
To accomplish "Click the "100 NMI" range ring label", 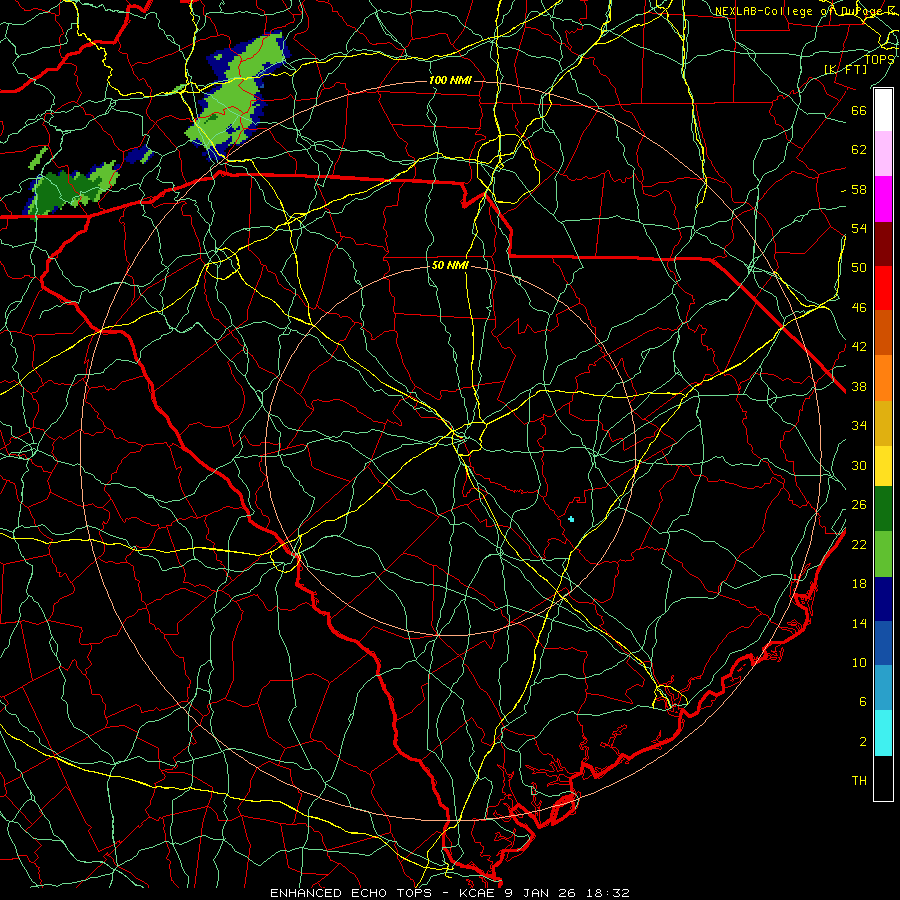I will 450,80.
